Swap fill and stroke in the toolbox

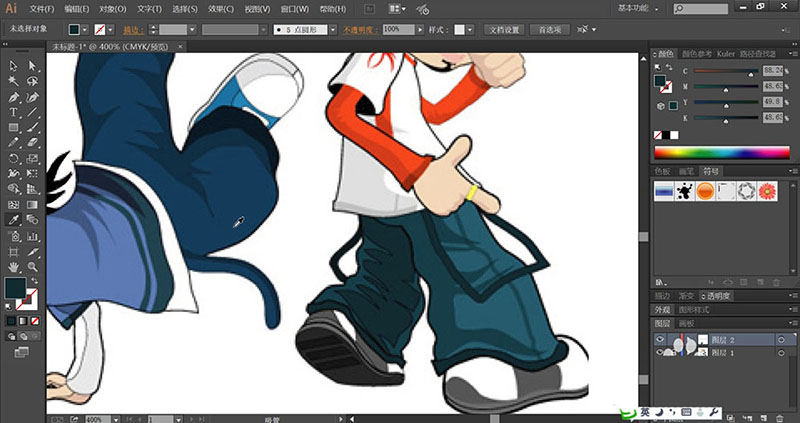click(35, 281)
